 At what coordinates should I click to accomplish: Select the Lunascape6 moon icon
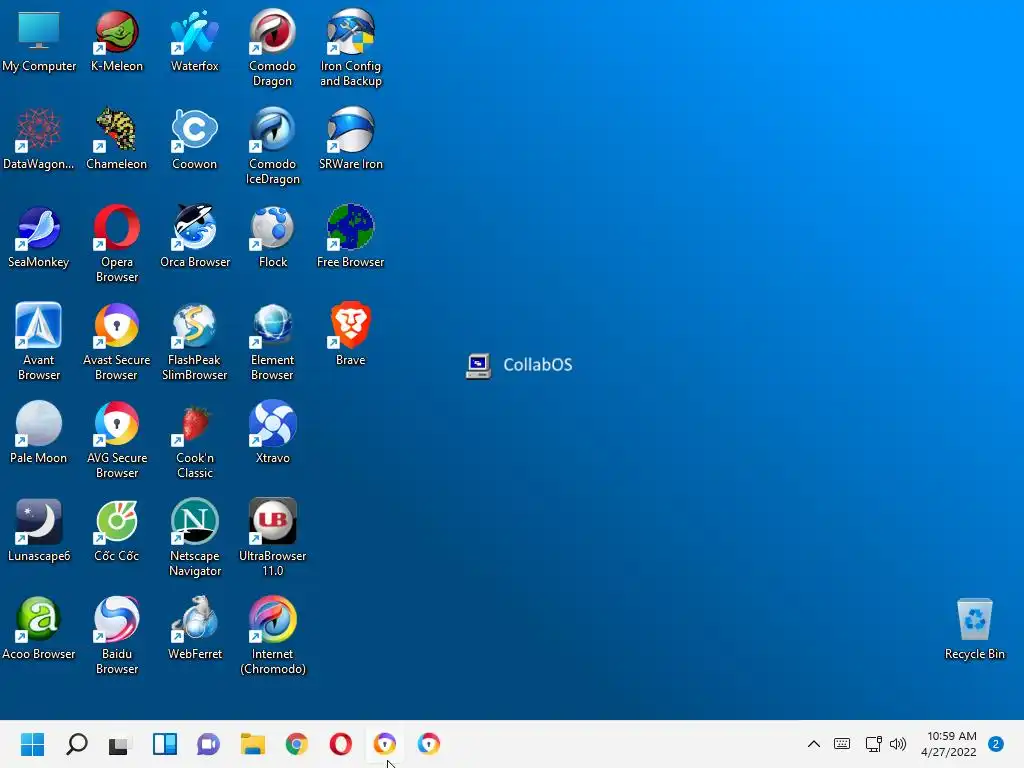click(39, 530)
